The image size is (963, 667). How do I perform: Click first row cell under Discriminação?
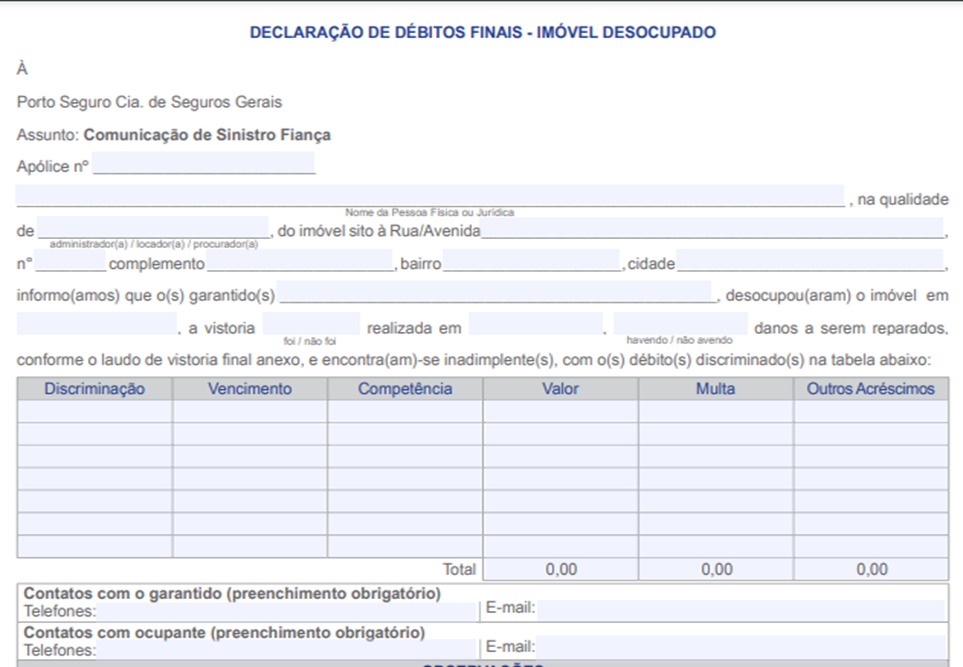click(x=95, y=412)
